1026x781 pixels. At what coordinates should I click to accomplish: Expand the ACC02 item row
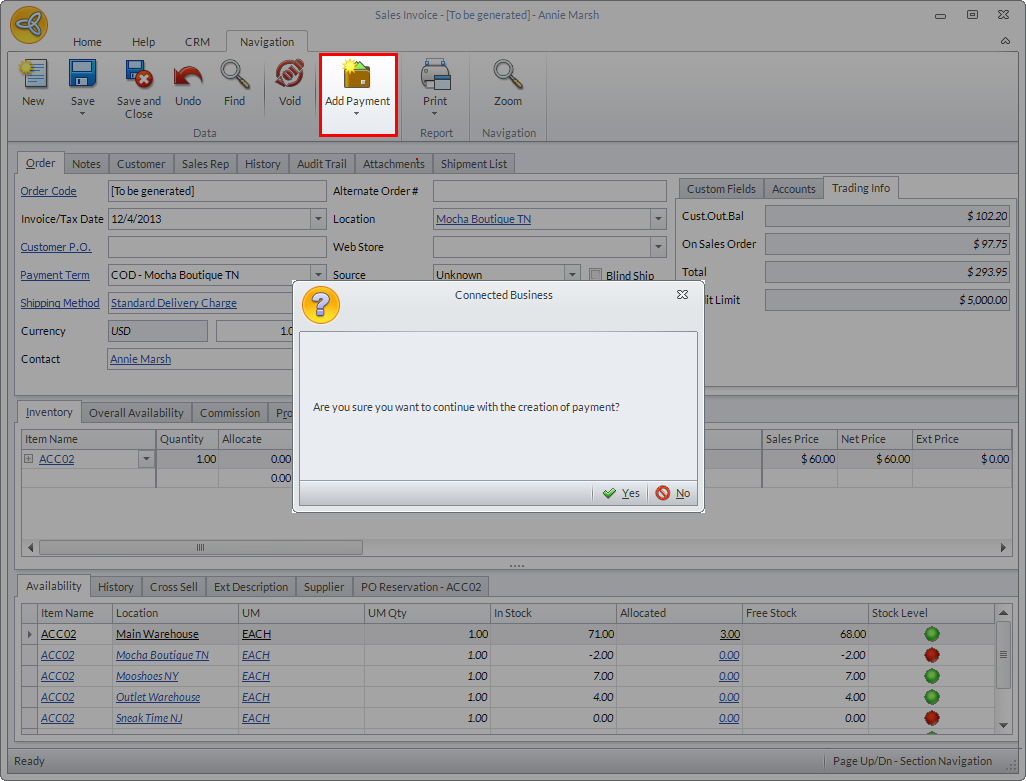[30, 459]
